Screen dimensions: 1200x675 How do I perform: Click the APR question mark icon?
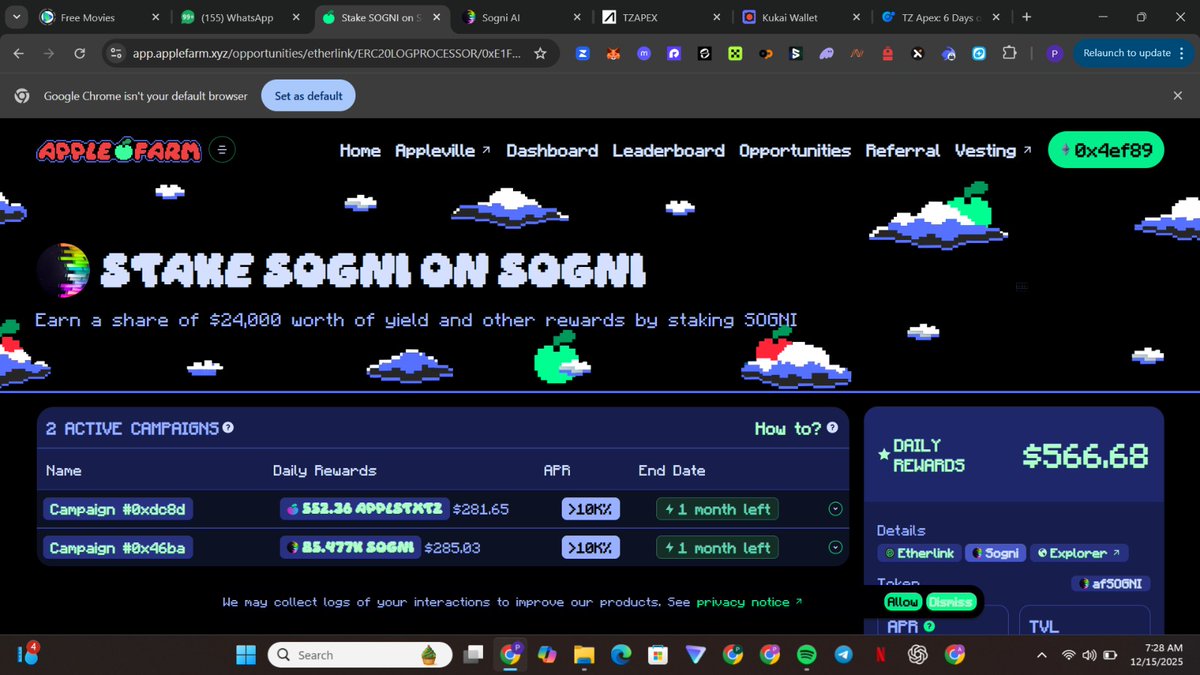pyautogui.click(x=929, y=626)
